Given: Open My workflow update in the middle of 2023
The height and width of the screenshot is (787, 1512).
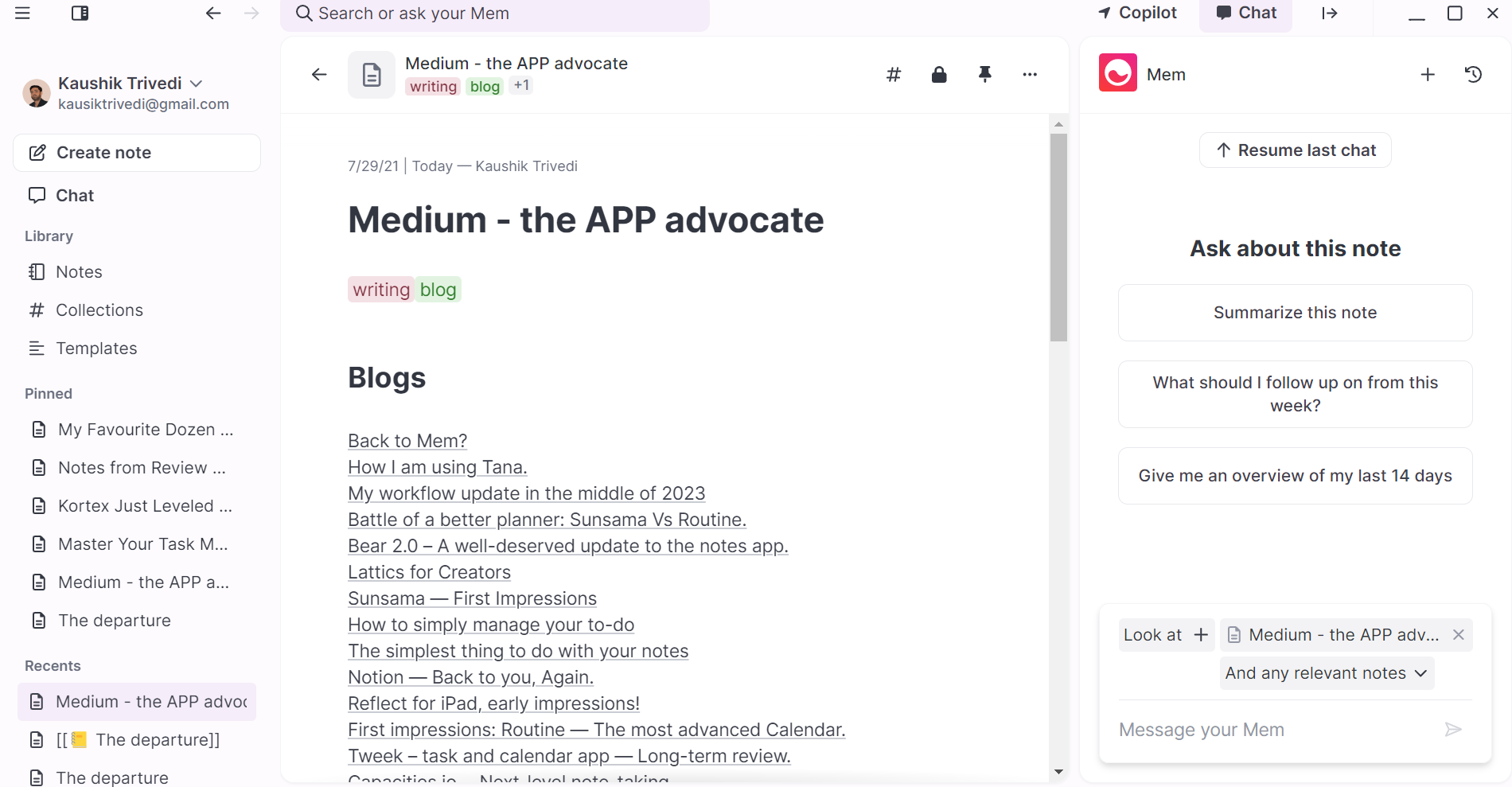Looking at the screenshot, I should 527,493.
